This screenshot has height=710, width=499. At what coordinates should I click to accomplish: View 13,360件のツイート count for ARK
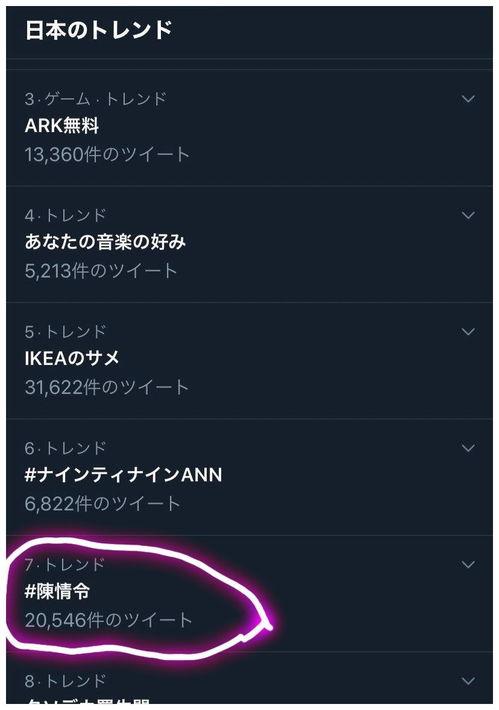[107, 154]
